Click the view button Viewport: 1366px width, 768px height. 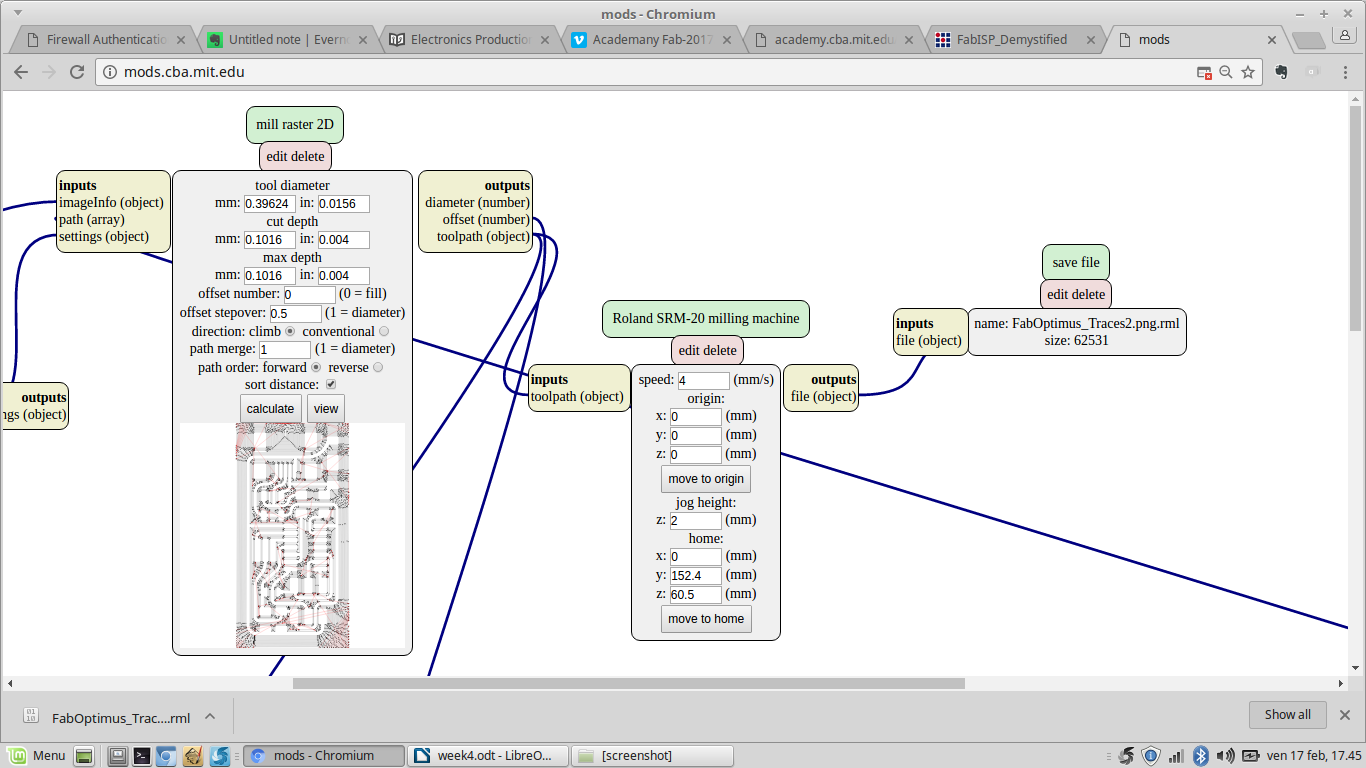pos(326,408)
